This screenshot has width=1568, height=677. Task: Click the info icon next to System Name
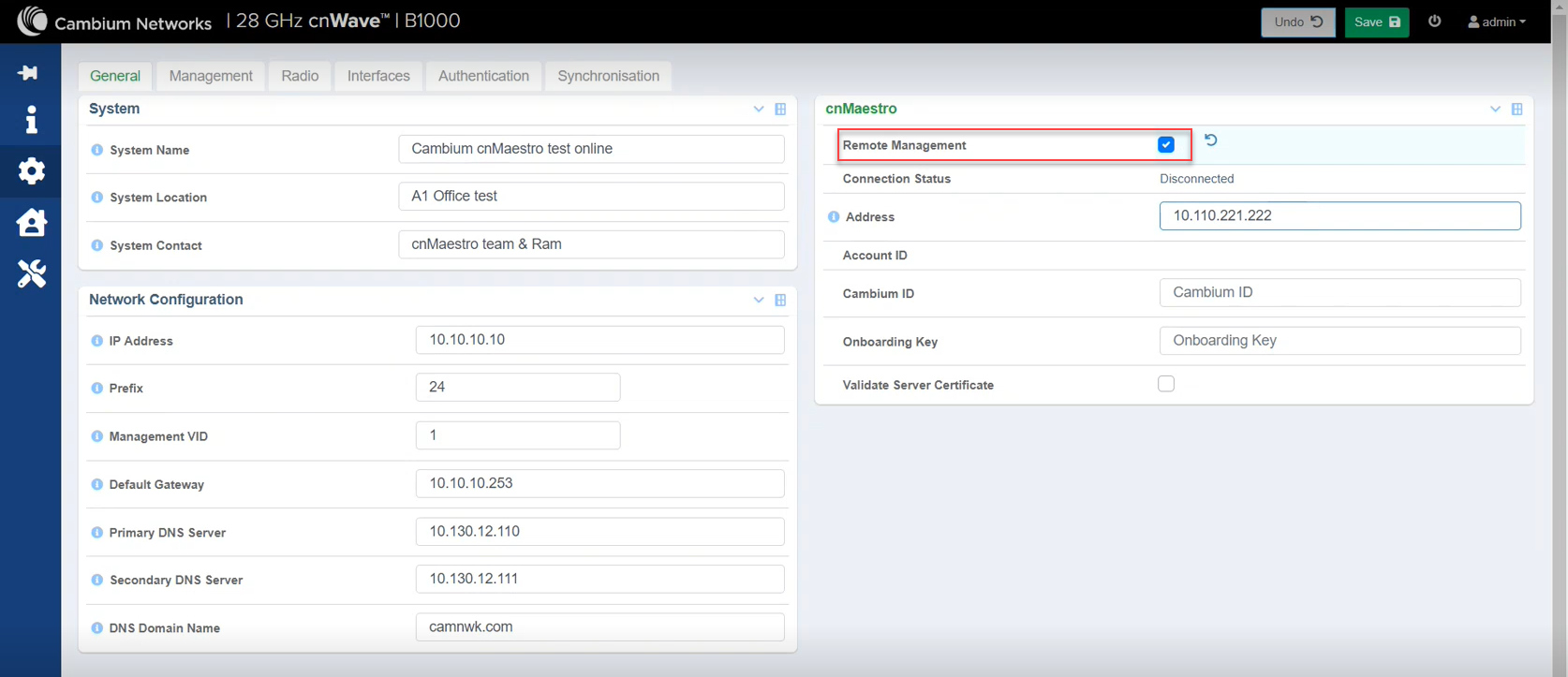(x=97, y=150)
